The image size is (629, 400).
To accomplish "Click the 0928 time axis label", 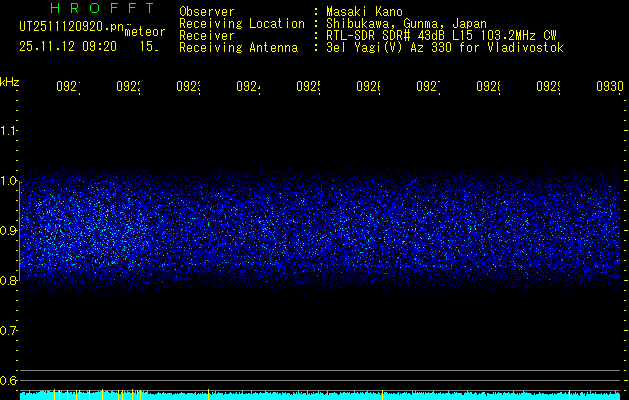I will [488, 87].
